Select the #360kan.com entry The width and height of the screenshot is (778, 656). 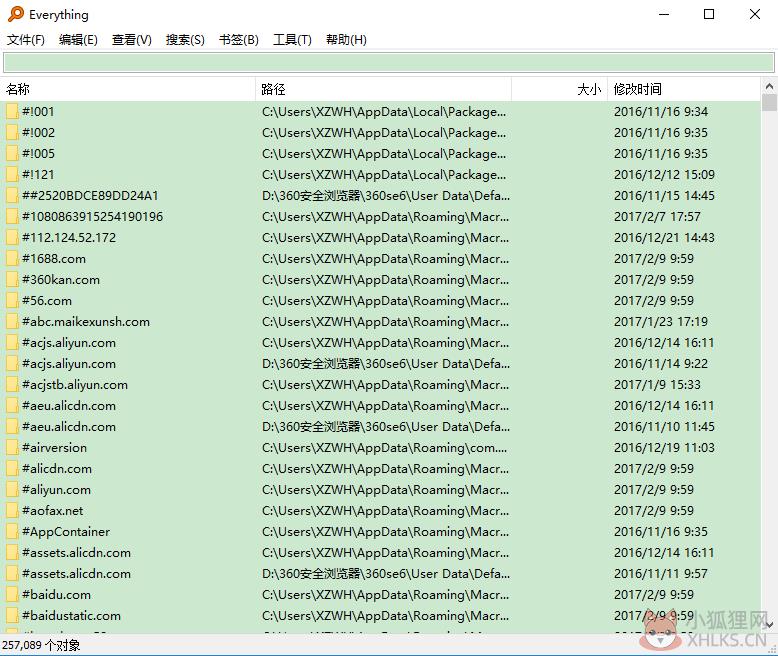[61, 279]
